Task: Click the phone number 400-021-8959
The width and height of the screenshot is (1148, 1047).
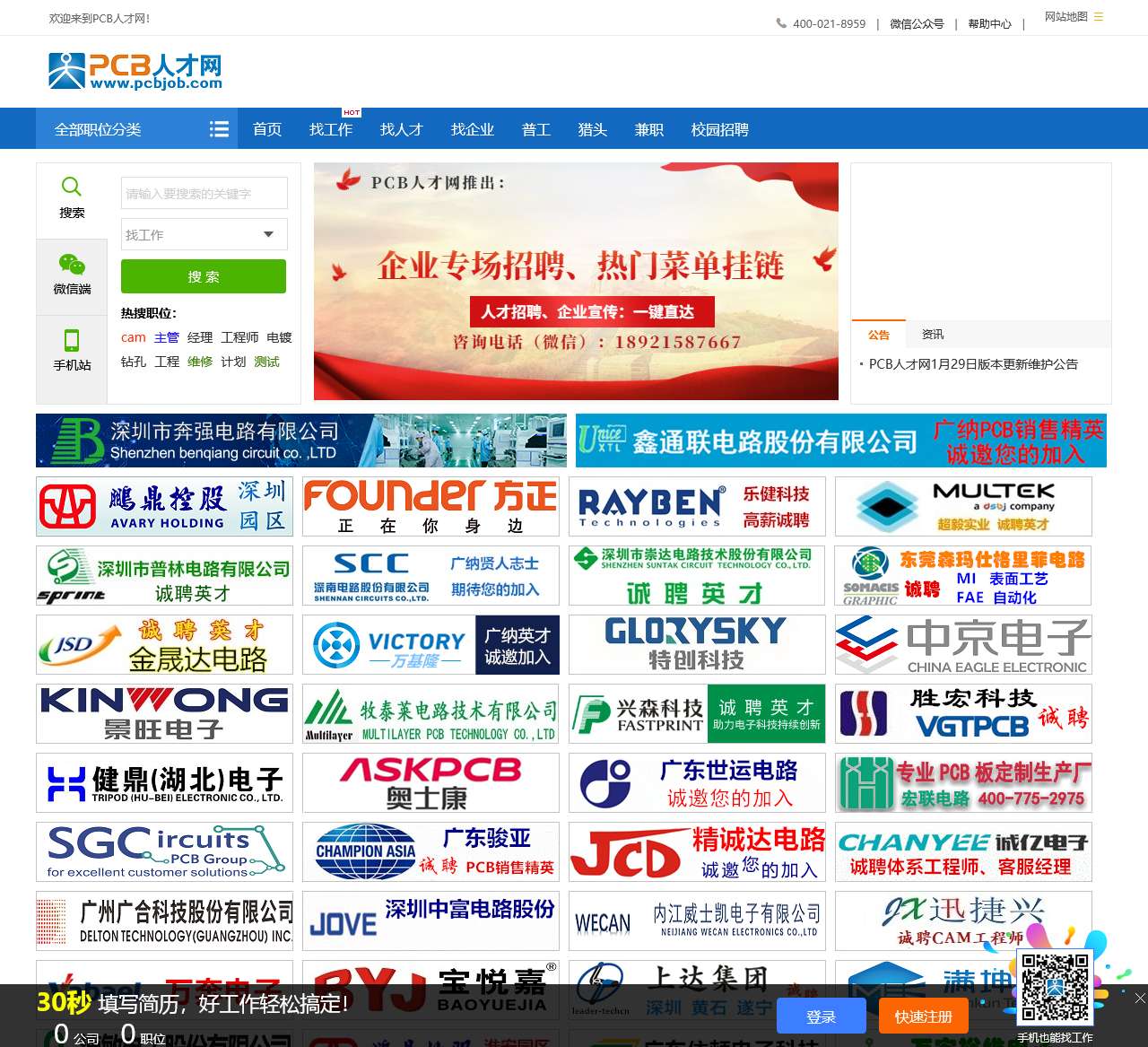Action: click(x=829, y=24)
